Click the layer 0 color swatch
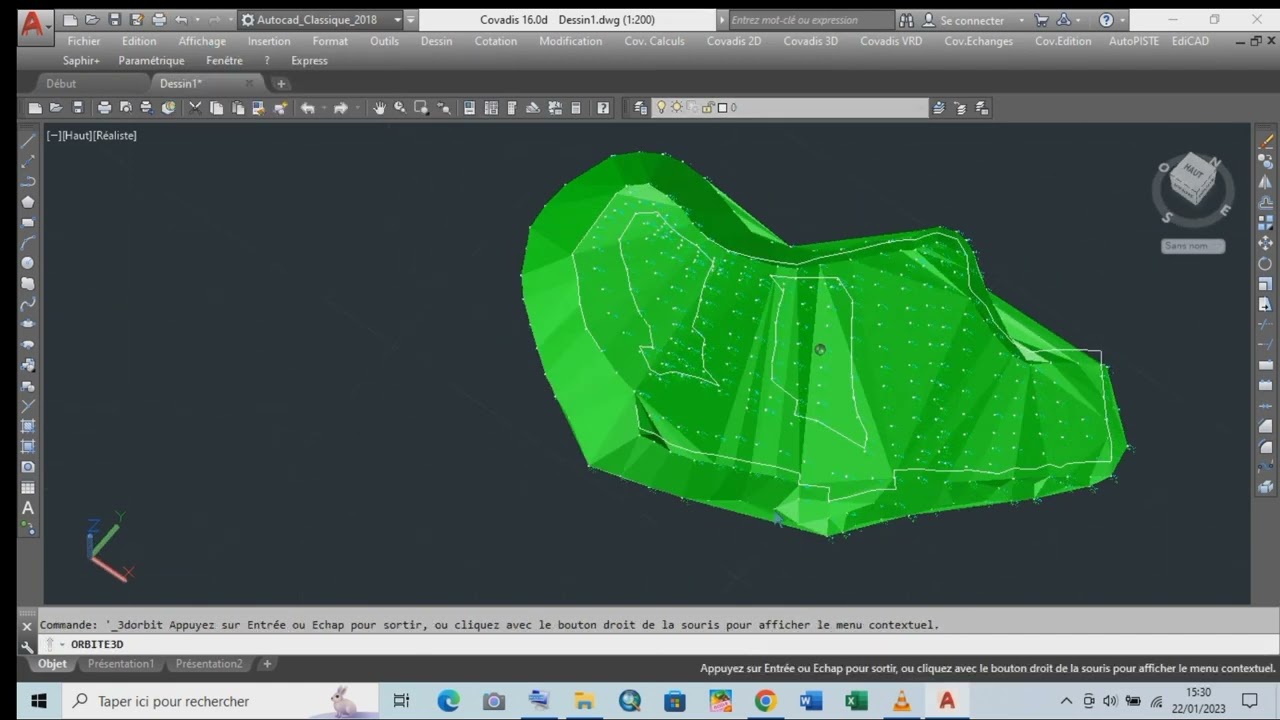Image resolution: width=1280 pixels, height=720 pixels. coord(722,108)
